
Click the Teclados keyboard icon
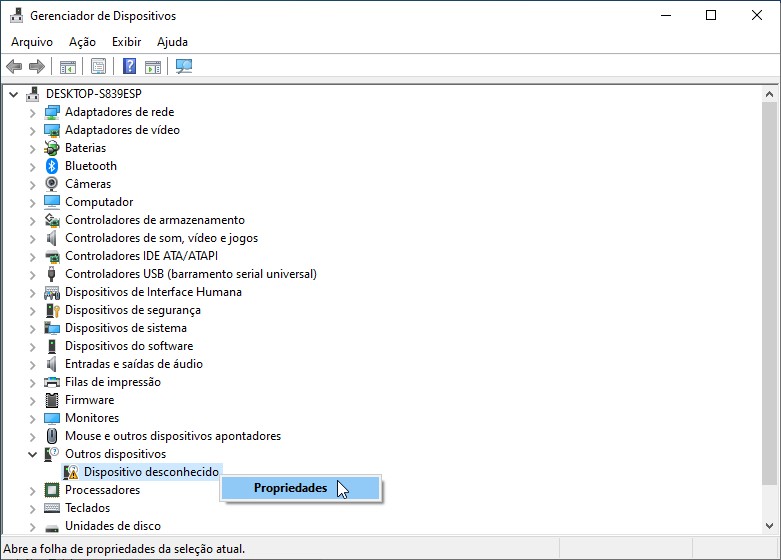click(x=52, y=508)
